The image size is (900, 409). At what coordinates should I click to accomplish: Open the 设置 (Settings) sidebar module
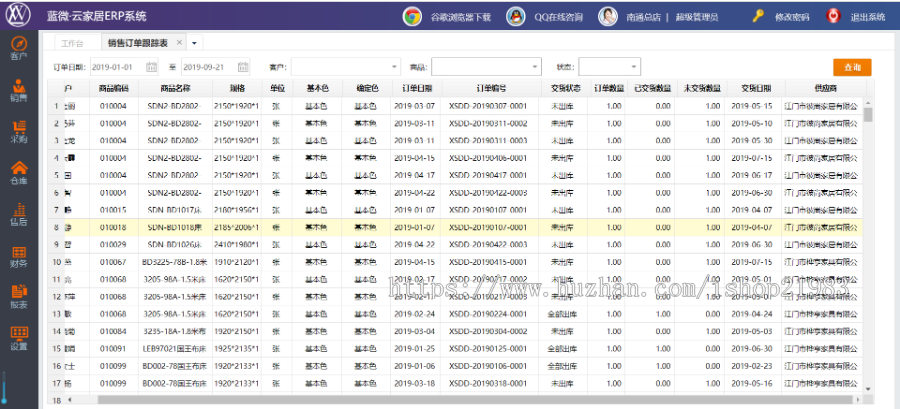pyautogui.click(x=18, y=337)
